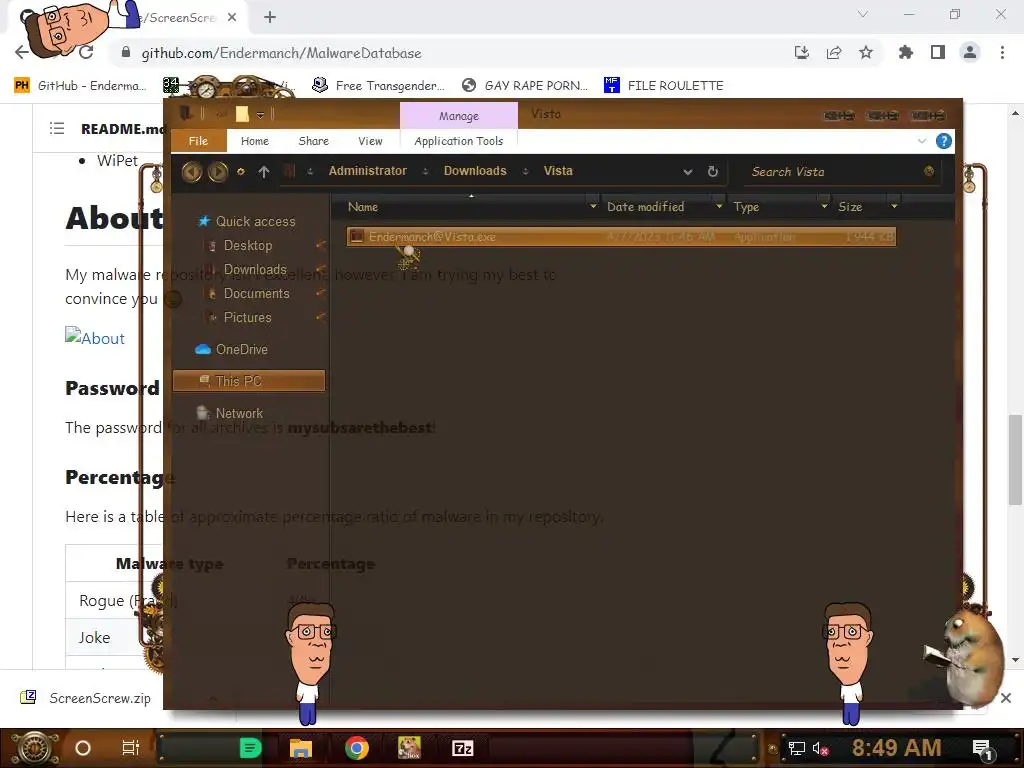Open the Size column filter dropdown
Screen dimensions: 1024x768
[894, 206]
